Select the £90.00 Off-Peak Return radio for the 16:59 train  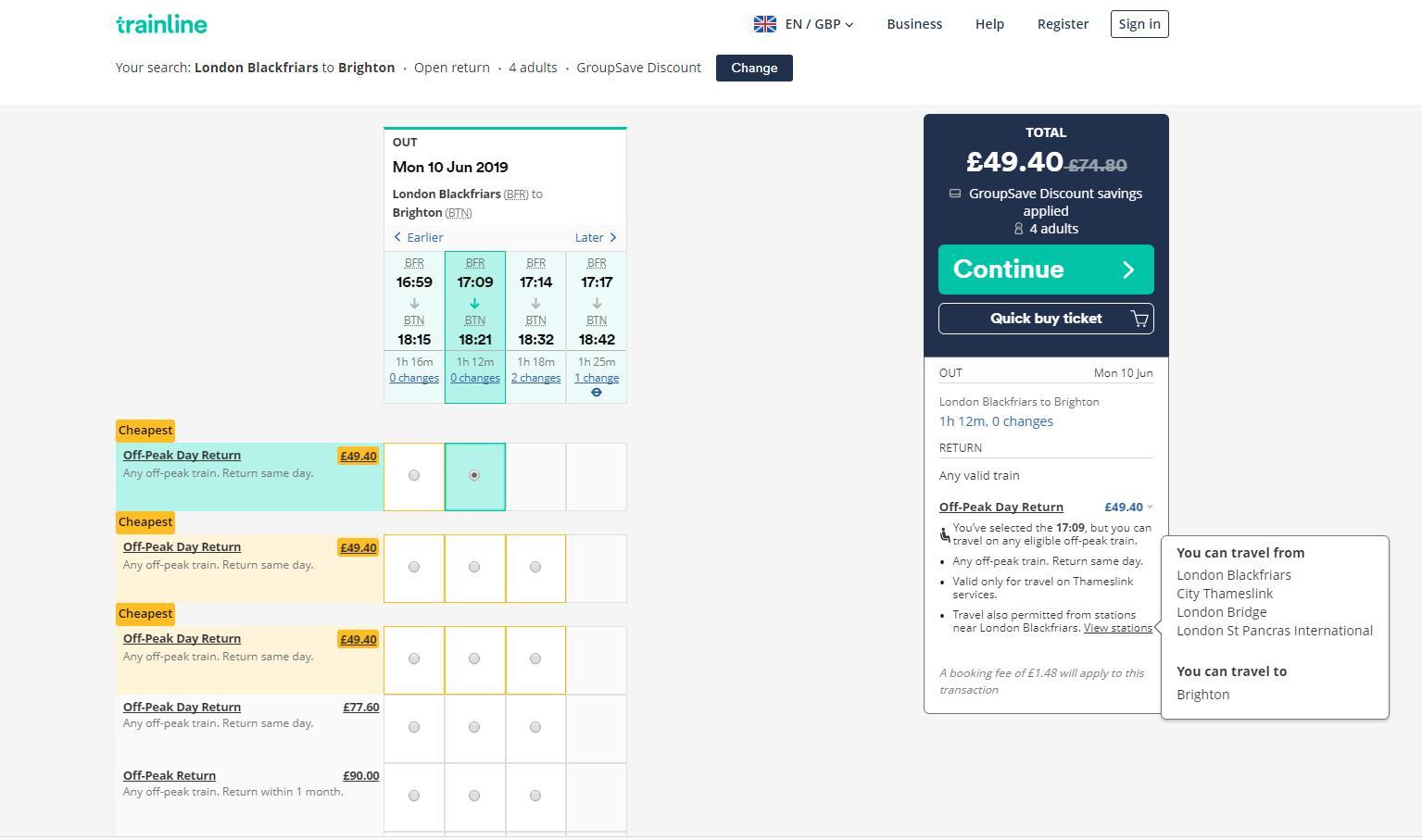[x=414, y=796]
